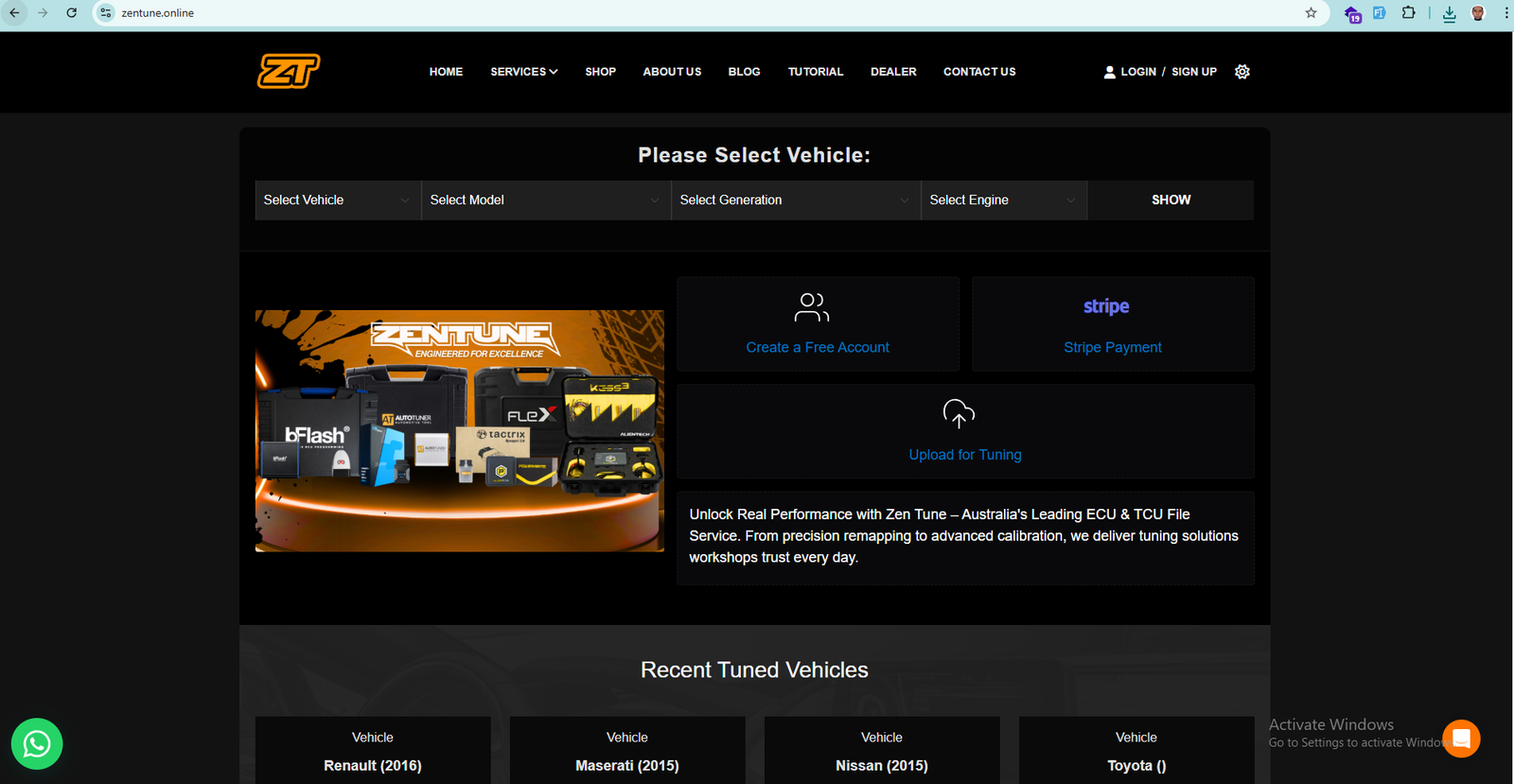Bookmark this page with the star icon
Screen dimensions: 1514x784
tap(1311, 13)
